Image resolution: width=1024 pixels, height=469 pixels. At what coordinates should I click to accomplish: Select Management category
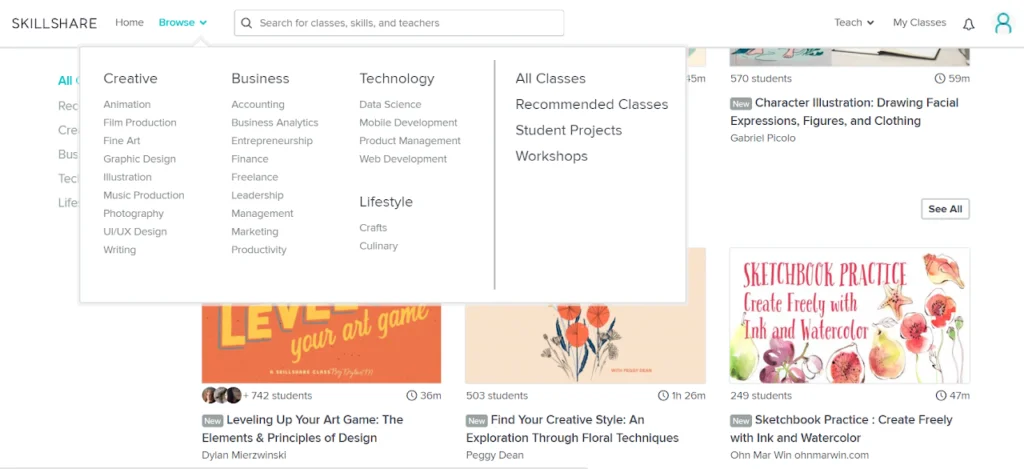click(x=263, y=214)
